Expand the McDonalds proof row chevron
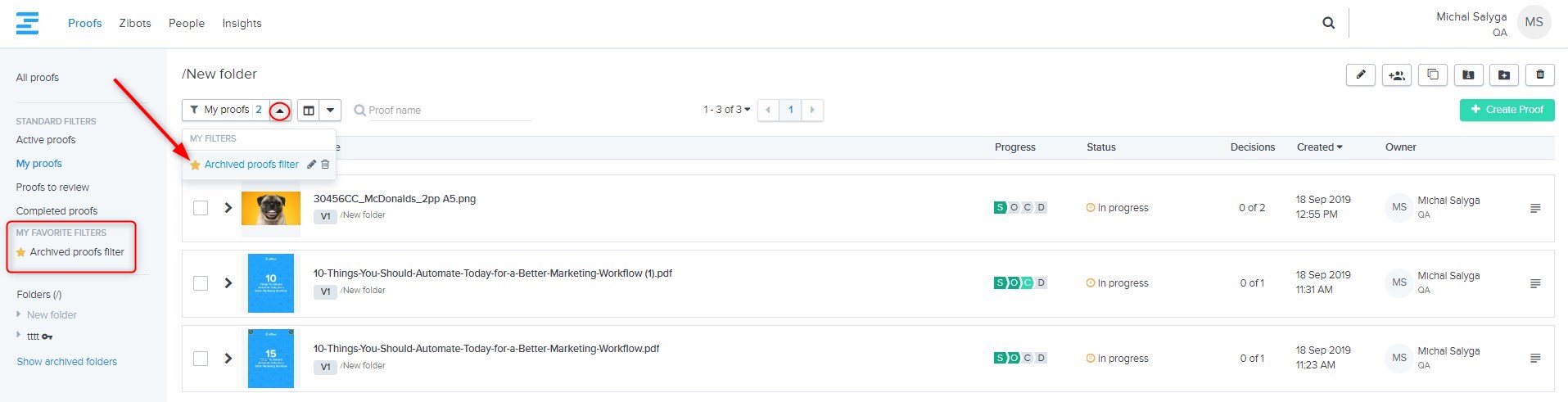Screen dimensions: 1568x402 (x=228, y=208)
